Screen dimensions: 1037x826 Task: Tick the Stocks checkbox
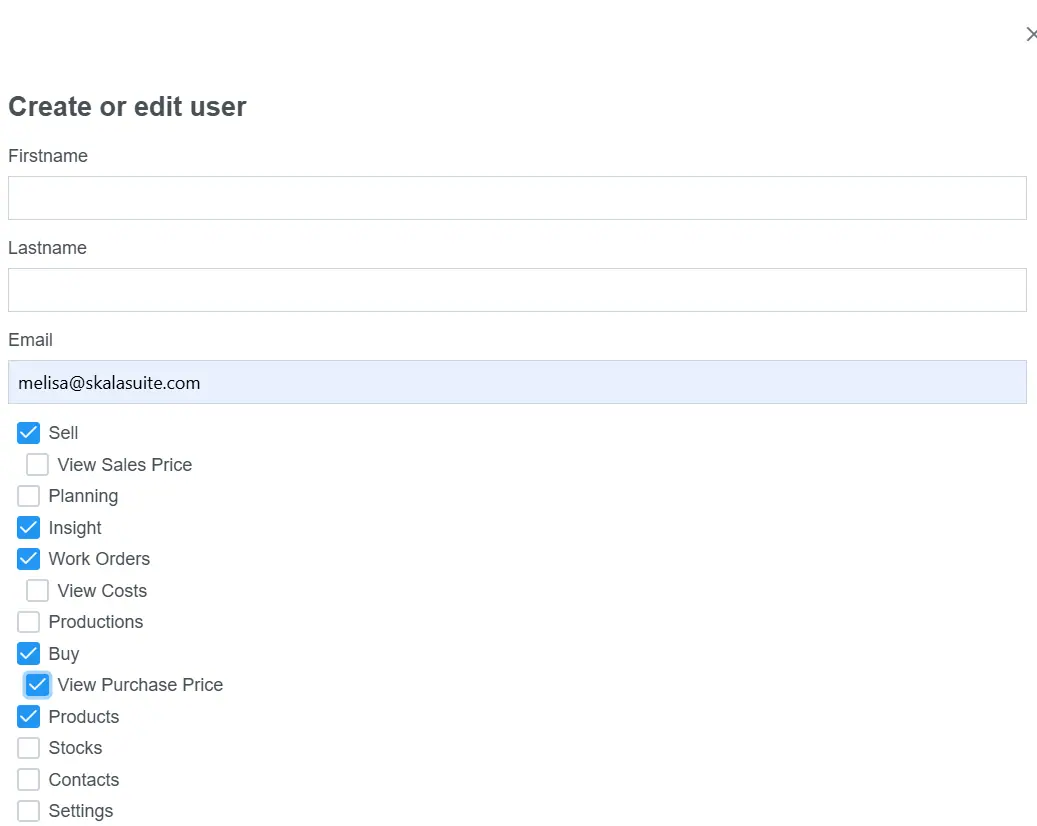coord(28,748)
